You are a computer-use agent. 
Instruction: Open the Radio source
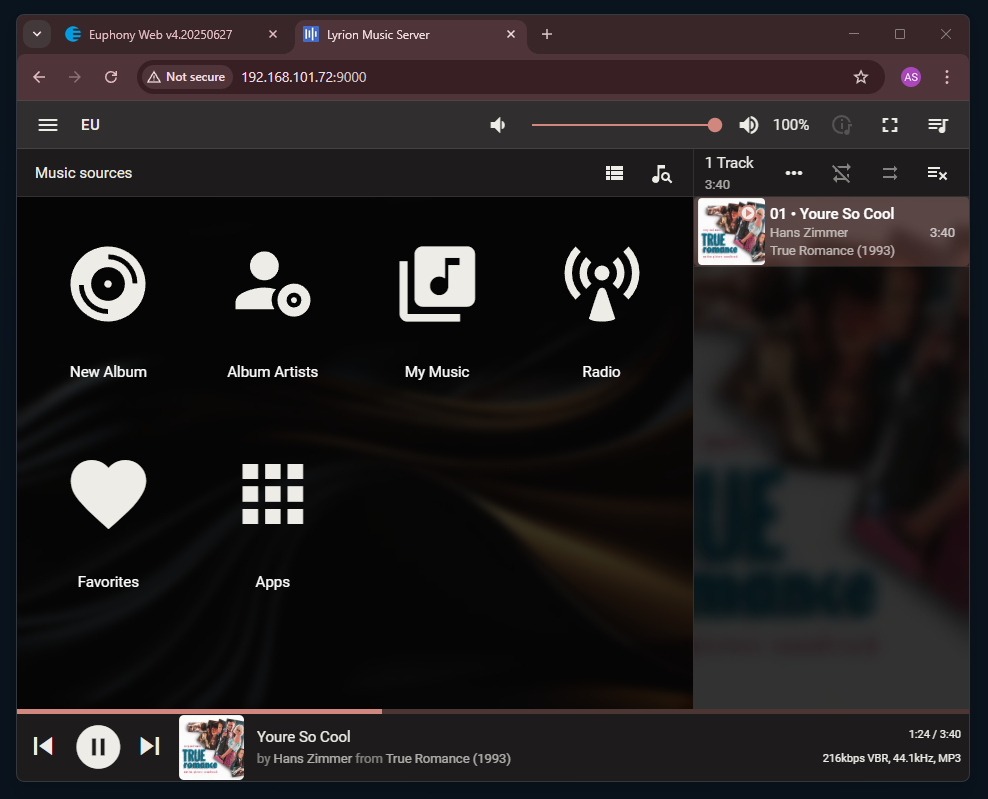point(602,313)
